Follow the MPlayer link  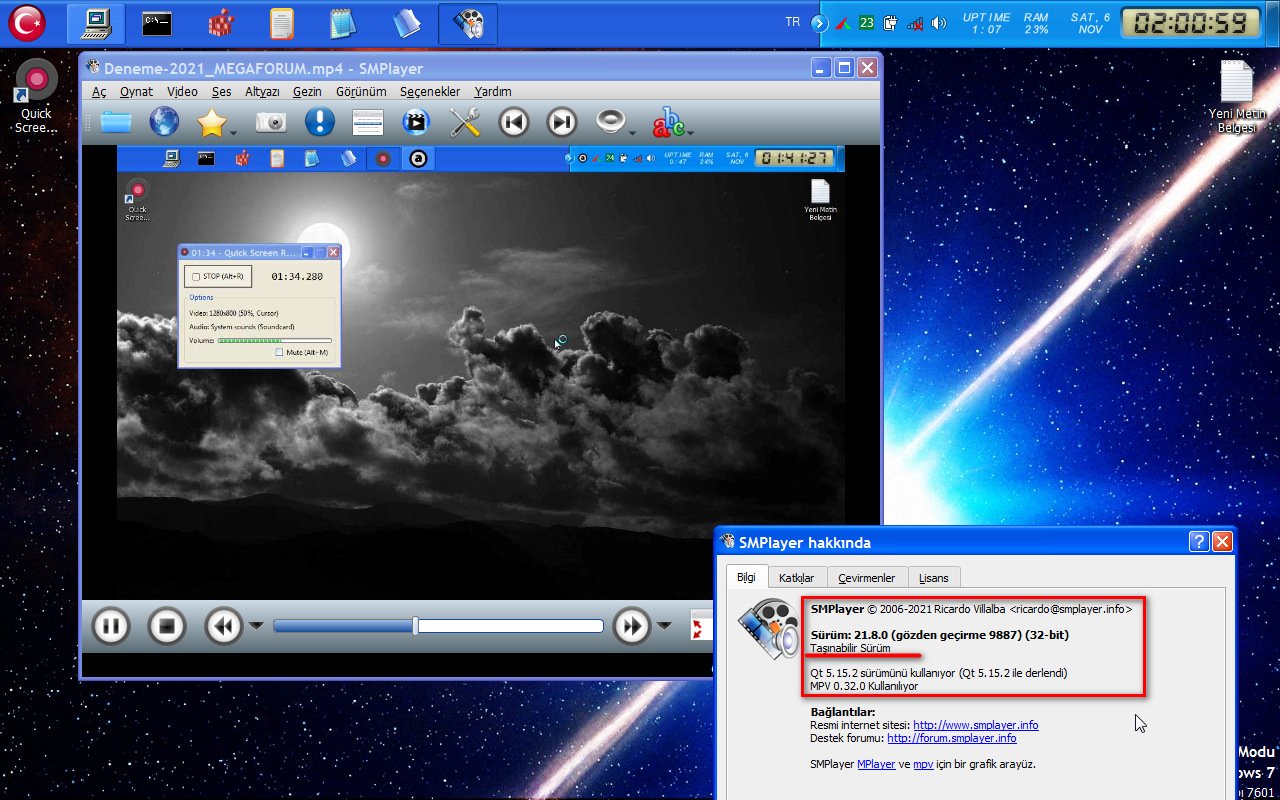click(x=876, y=764)
